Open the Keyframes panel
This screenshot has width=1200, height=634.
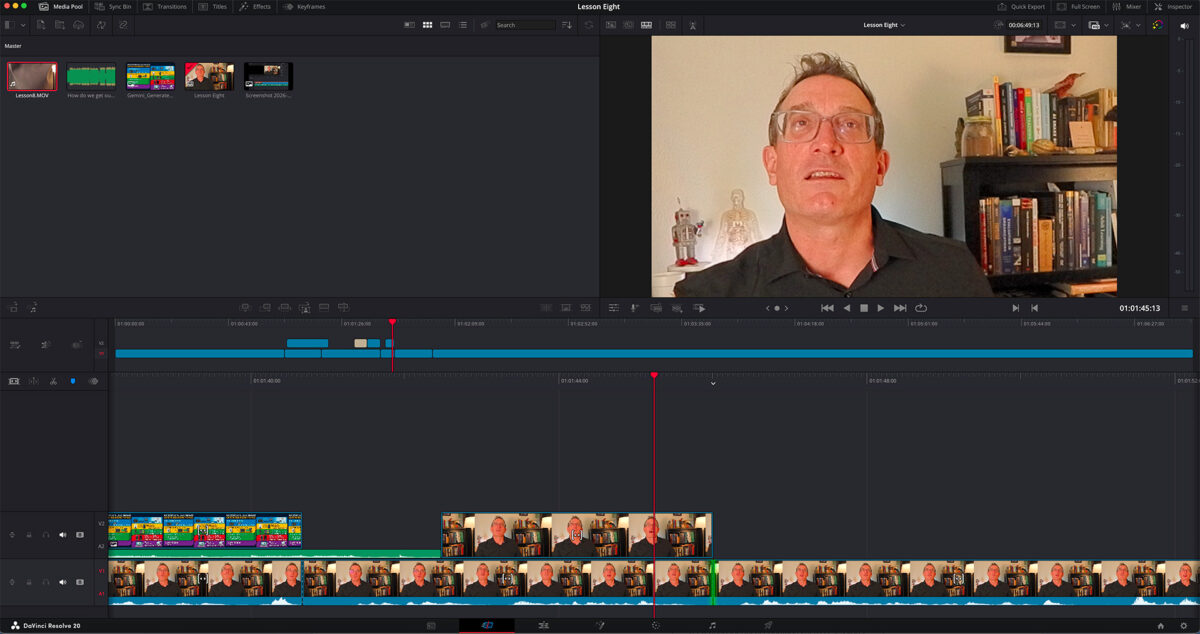pyautogui.click(x=304, y=7)
